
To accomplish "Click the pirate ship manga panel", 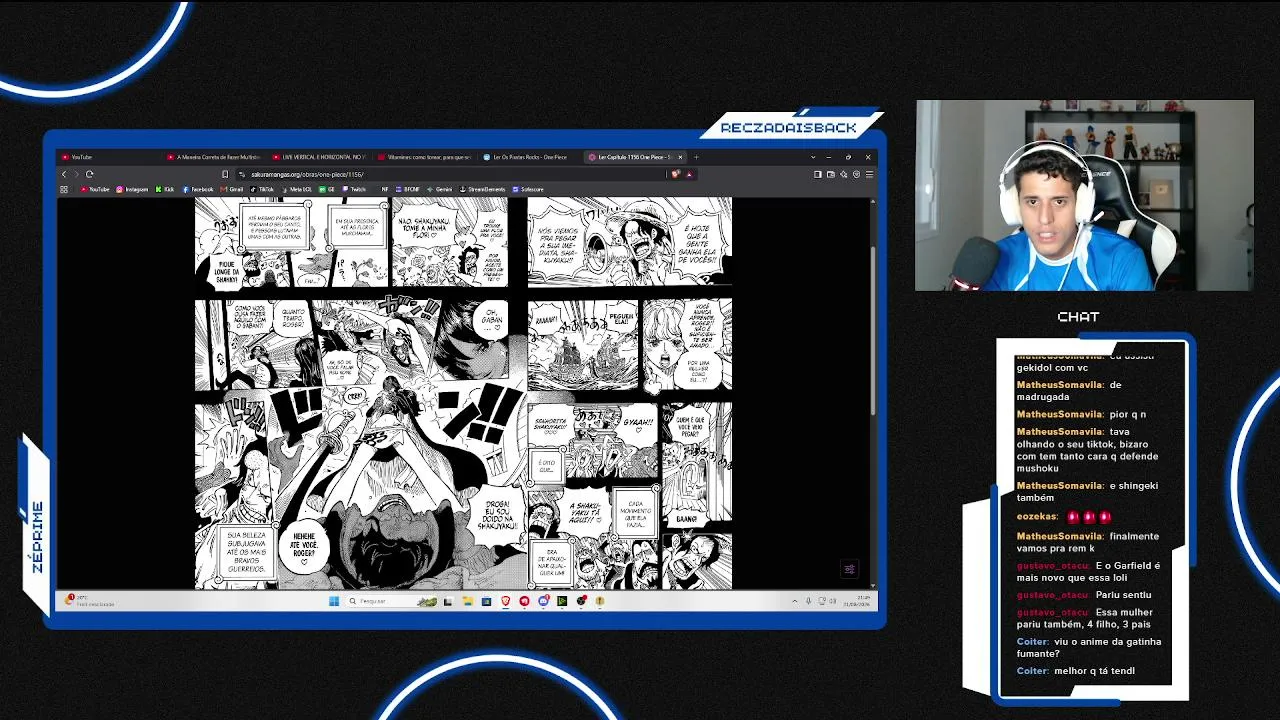I will click(583, 345).
